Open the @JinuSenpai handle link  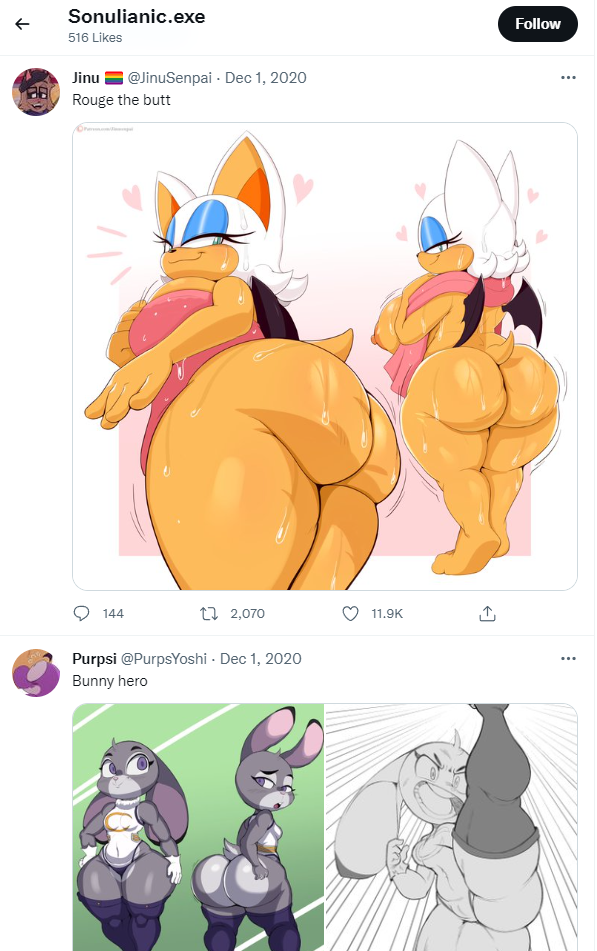coord(170,78)
